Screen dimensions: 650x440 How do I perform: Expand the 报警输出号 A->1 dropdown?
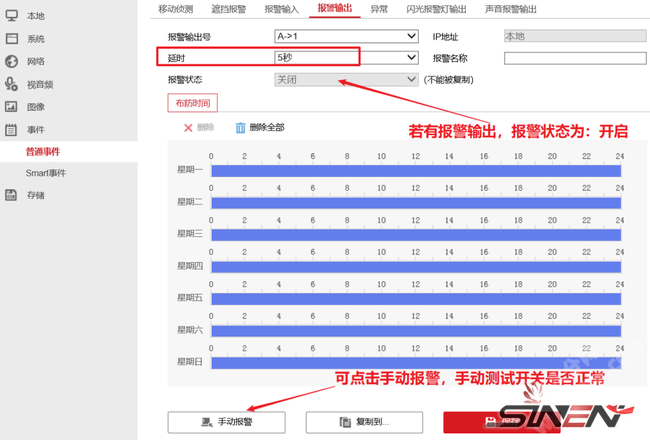coord(346,36)
